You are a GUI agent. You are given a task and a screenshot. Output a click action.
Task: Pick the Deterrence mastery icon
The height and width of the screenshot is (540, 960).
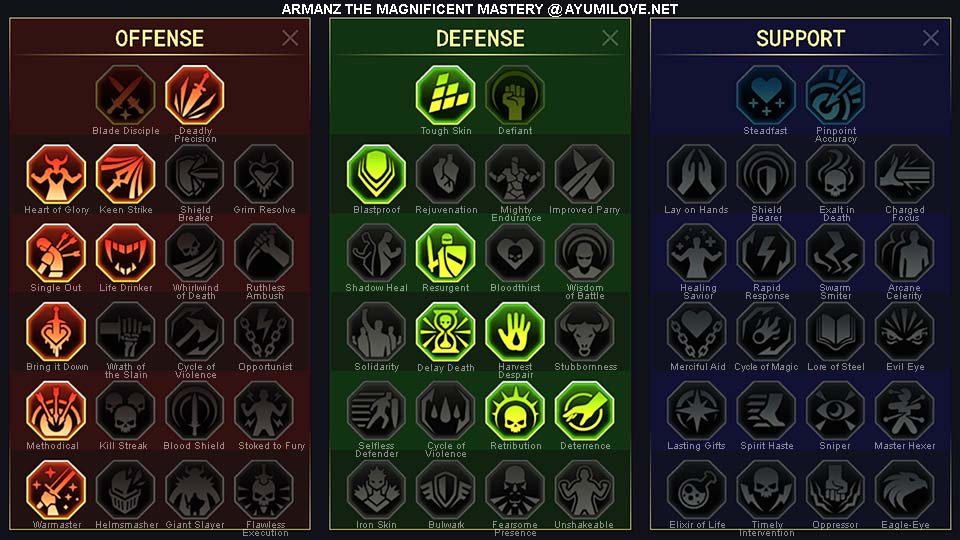(x=584, y=411)
